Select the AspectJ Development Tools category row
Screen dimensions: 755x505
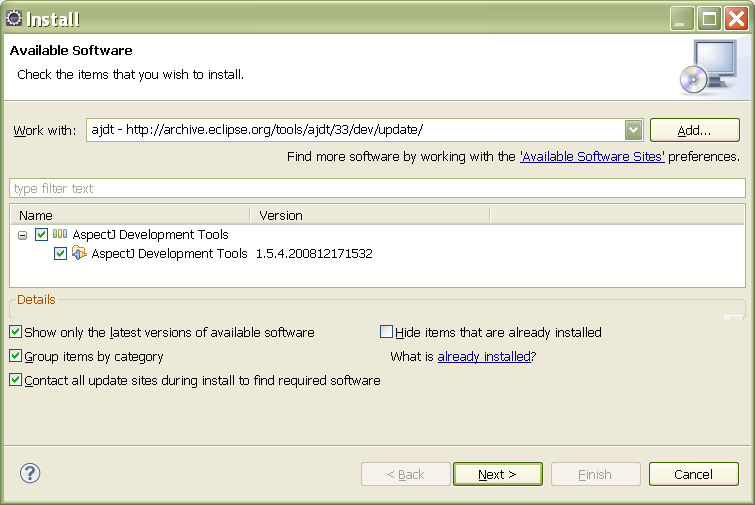tap(150, 234)
